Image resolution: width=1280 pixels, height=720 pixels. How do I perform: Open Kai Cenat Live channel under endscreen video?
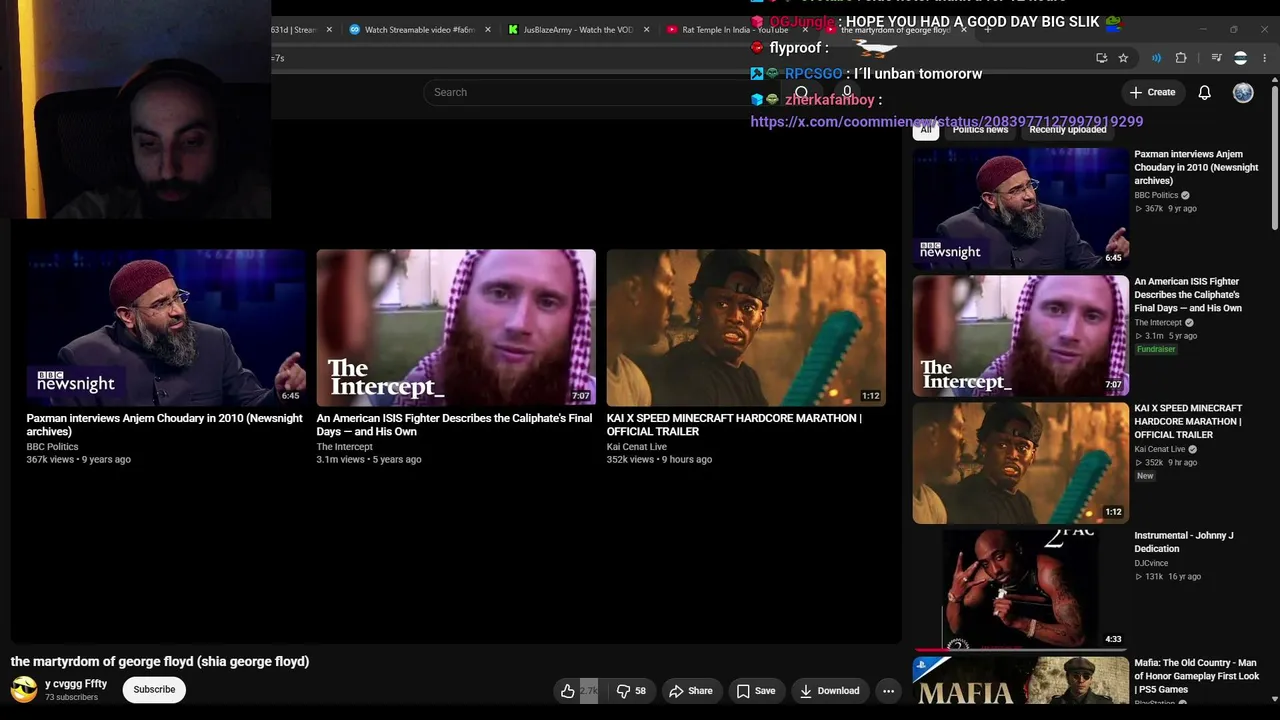[637, 447]
